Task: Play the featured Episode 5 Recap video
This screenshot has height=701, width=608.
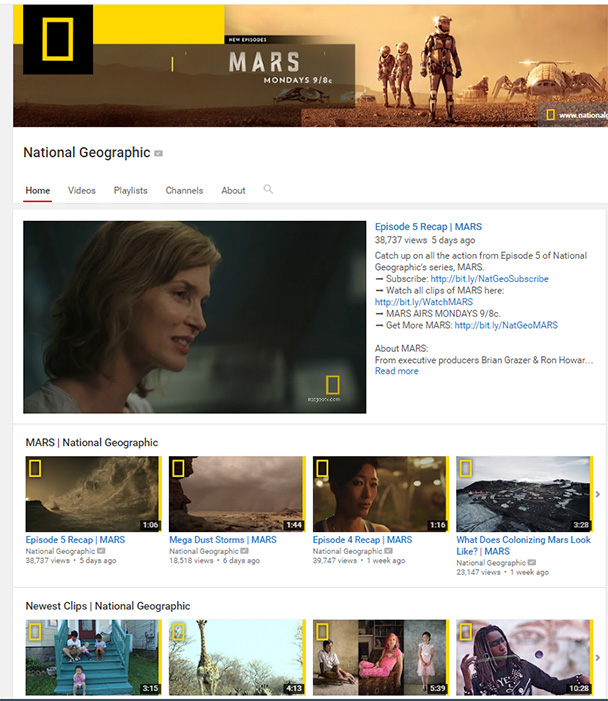Action: point(194,317)
